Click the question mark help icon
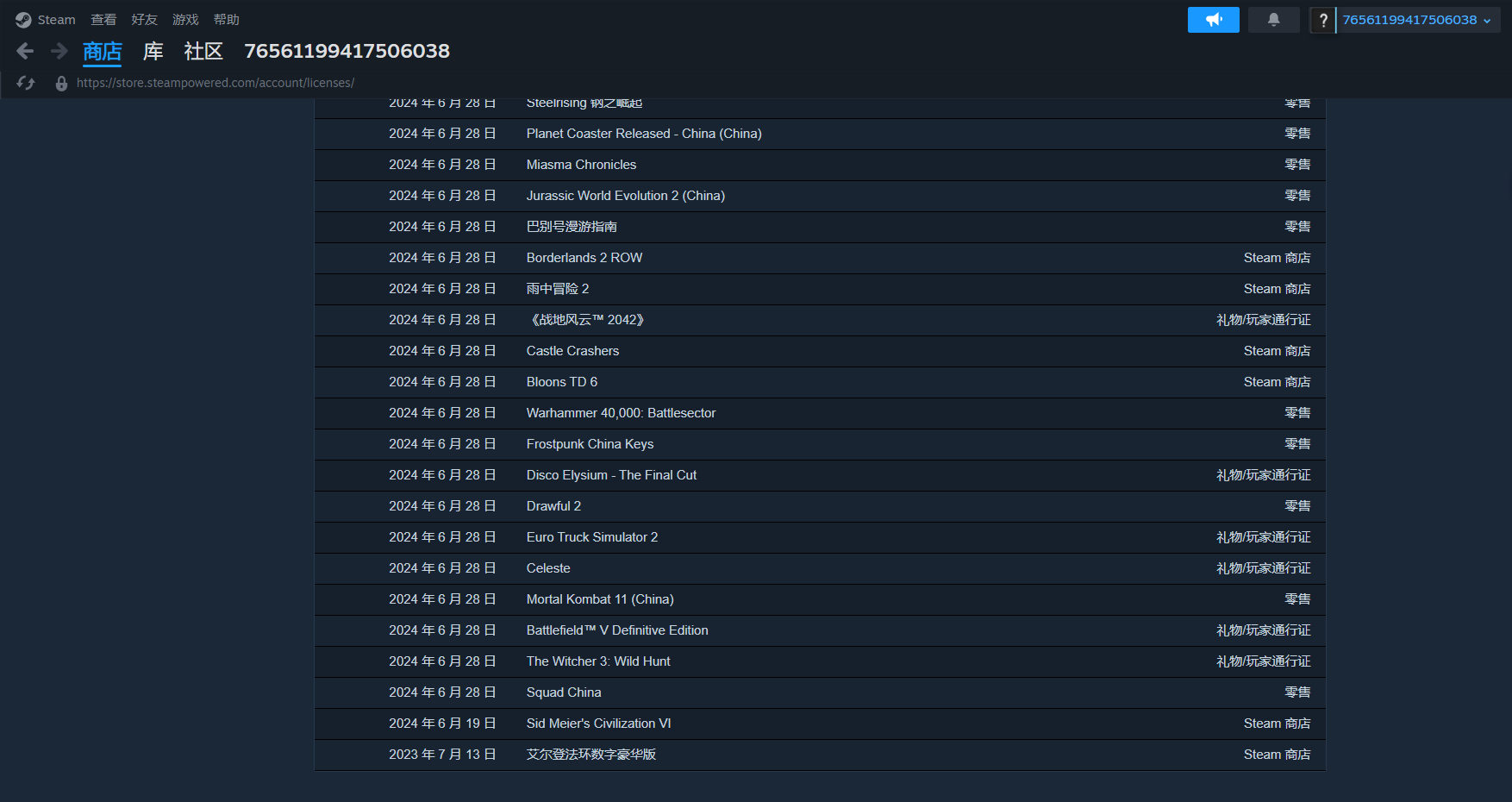Image resolution: width=1512 pixels, height=802 pixels. click(1322, 20)
